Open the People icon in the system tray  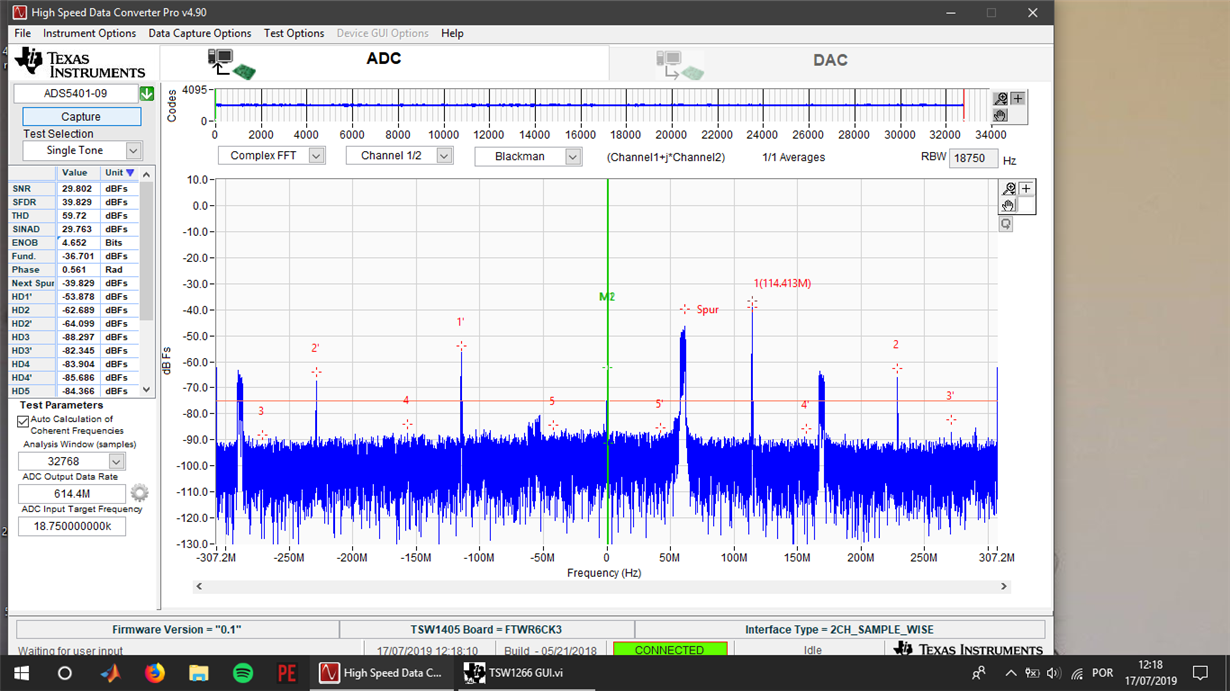click(979, 673)
